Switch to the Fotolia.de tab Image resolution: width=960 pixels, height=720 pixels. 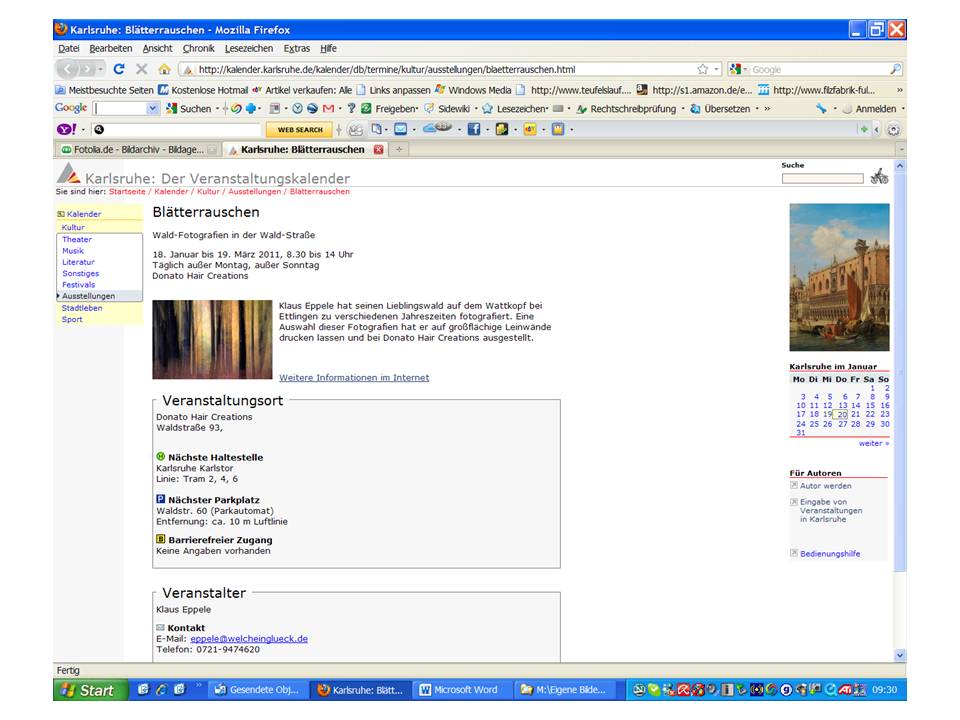point(138,150)
